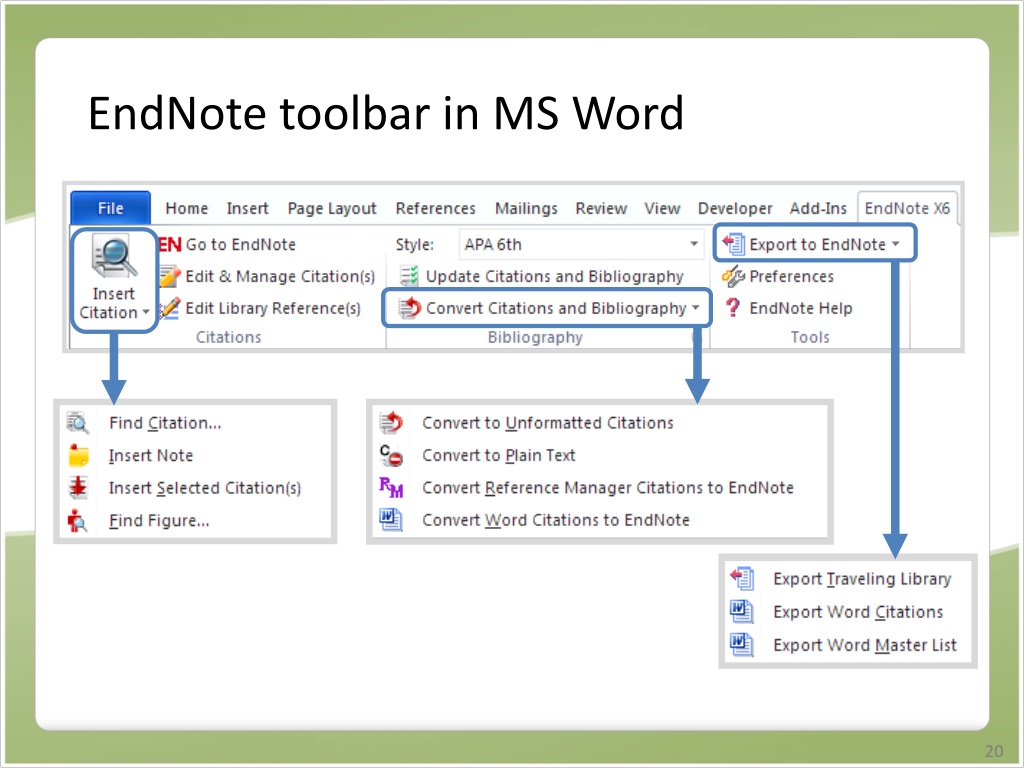Choose Insert Note menu entry
This screenshot has width=1024, height=768.
coord(151,455)
